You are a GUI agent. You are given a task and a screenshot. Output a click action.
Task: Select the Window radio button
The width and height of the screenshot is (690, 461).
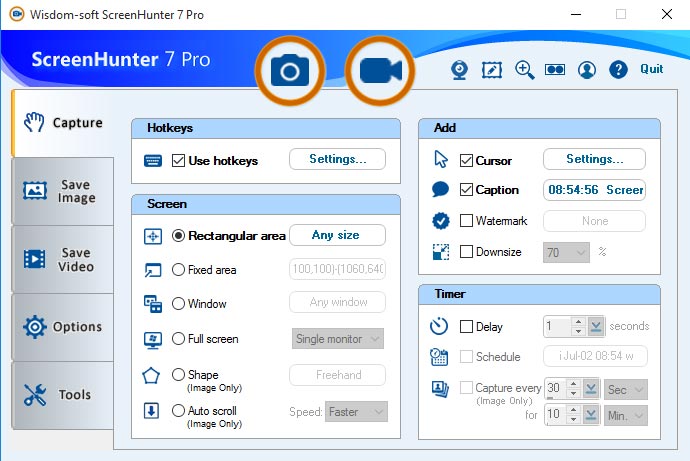click(x=178, y=303)
